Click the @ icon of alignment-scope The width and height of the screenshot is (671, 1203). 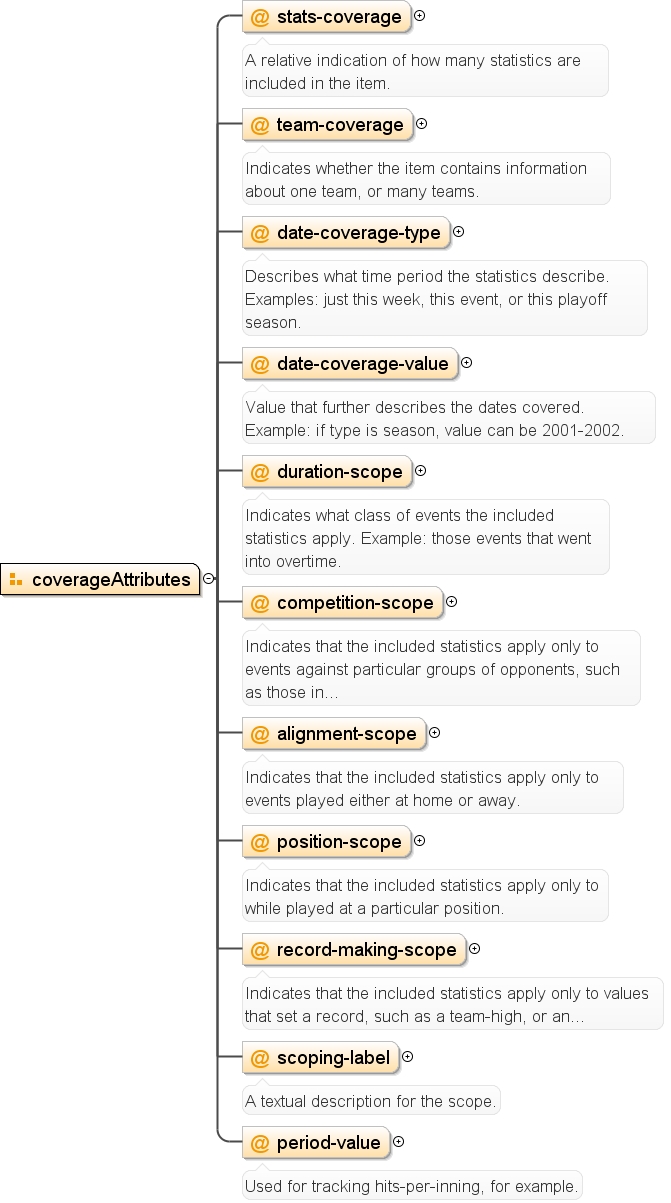click(x=260, y=734)
